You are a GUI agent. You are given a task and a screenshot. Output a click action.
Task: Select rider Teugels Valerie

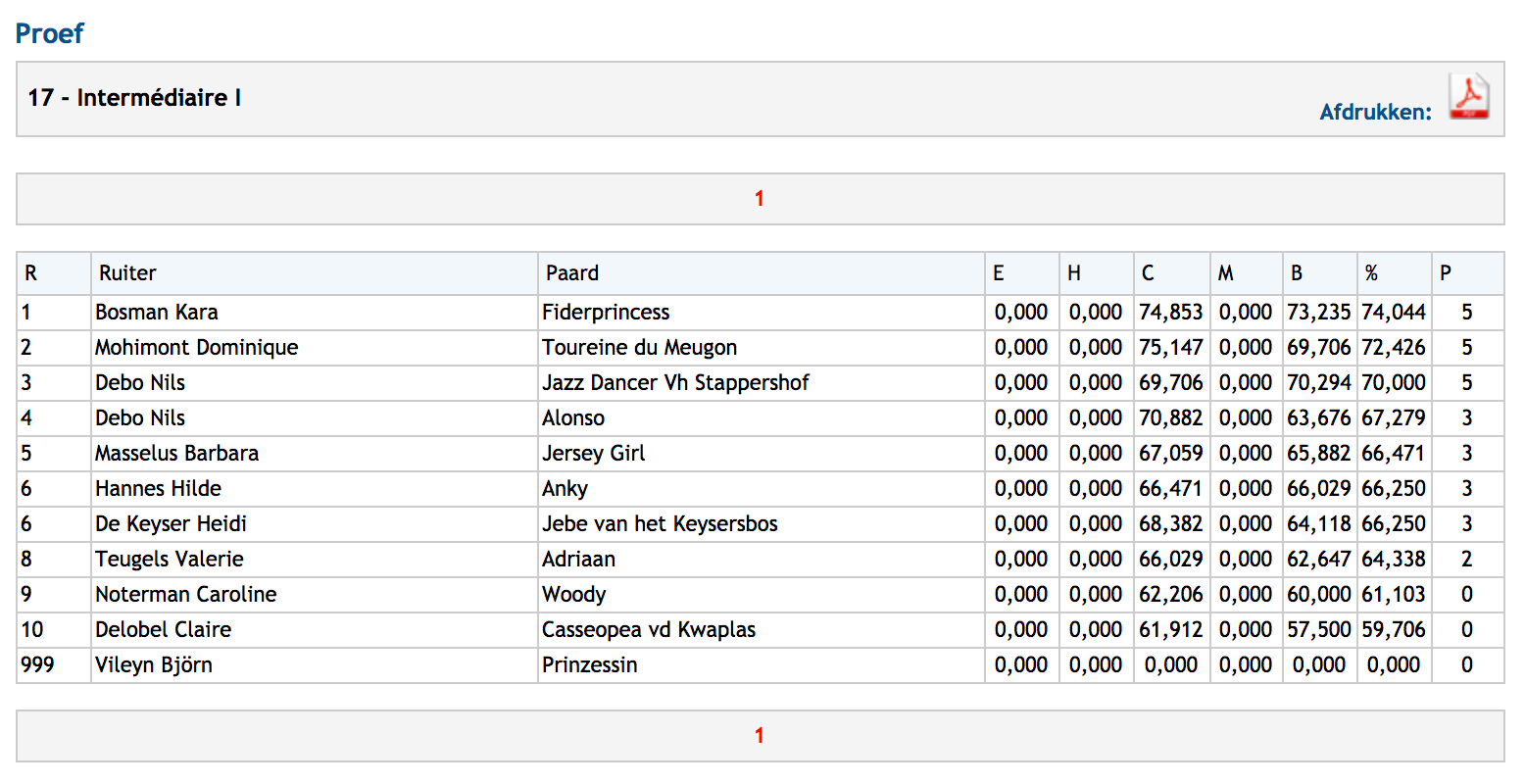170,560
